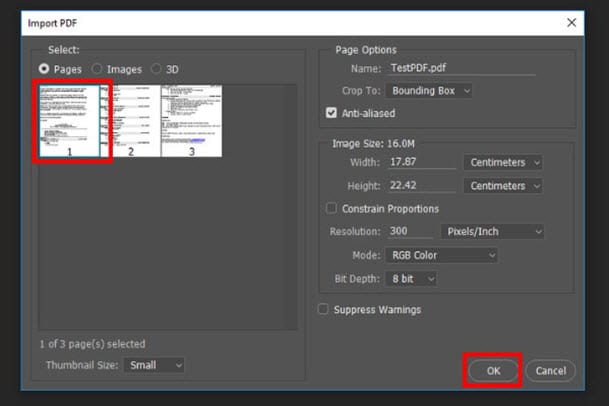This screenshot has height=406, width=609.
Task: Open the Crop To Bounding Box dropdown
Action: [x=428, y=91]
